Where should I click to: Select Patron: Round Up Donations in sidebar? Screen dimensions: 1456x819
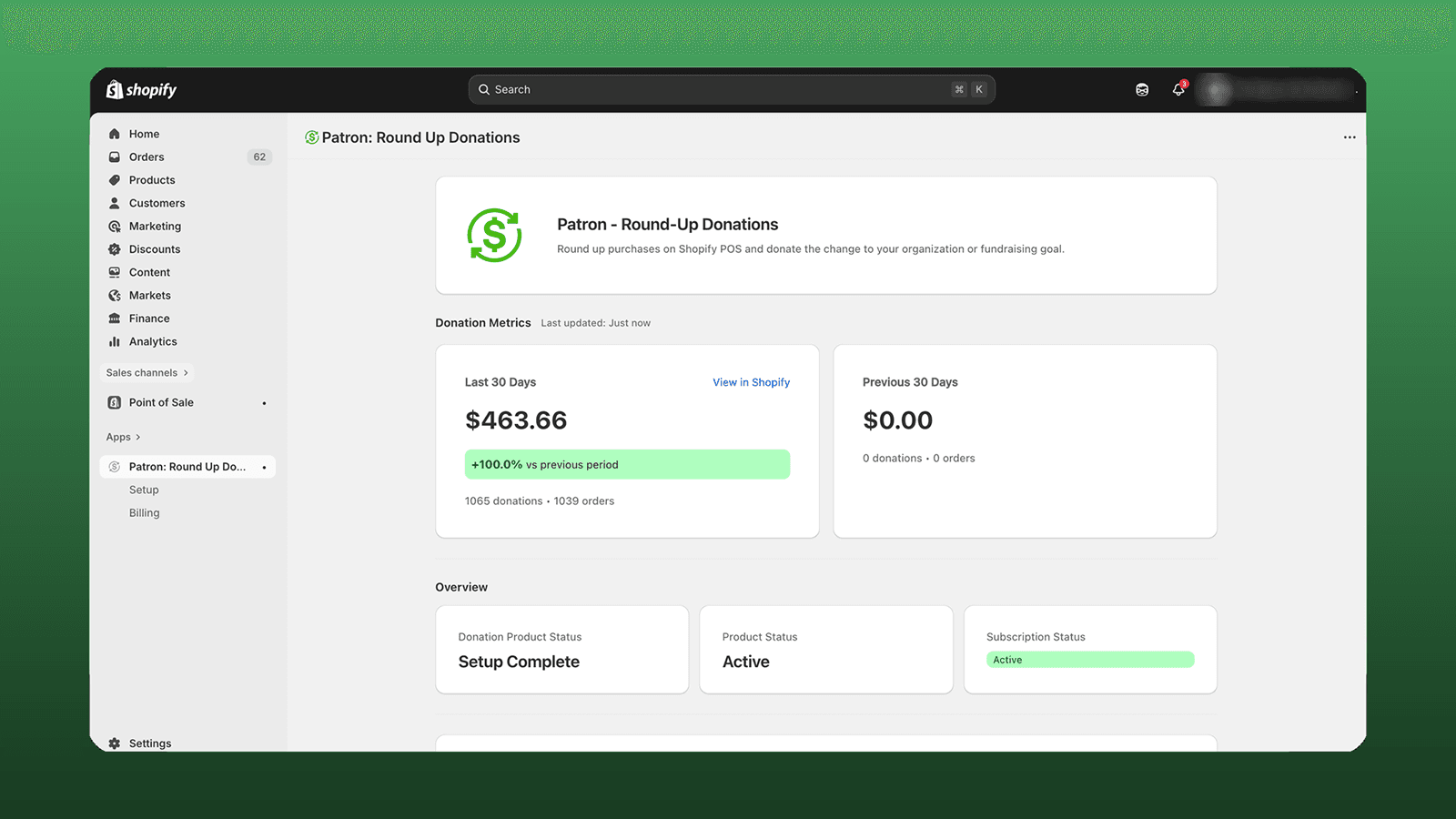(x=186, y=466)
